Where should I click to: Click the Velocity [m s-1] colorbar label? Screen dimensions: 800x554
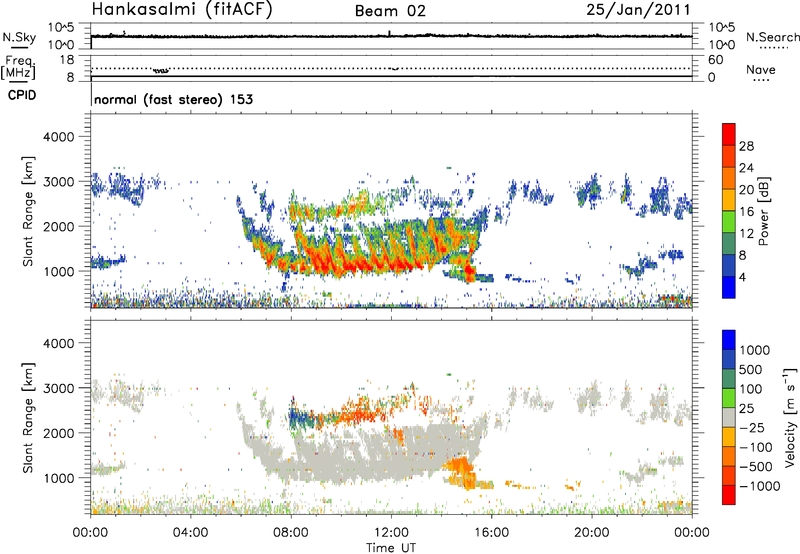(x=790, y=416)
